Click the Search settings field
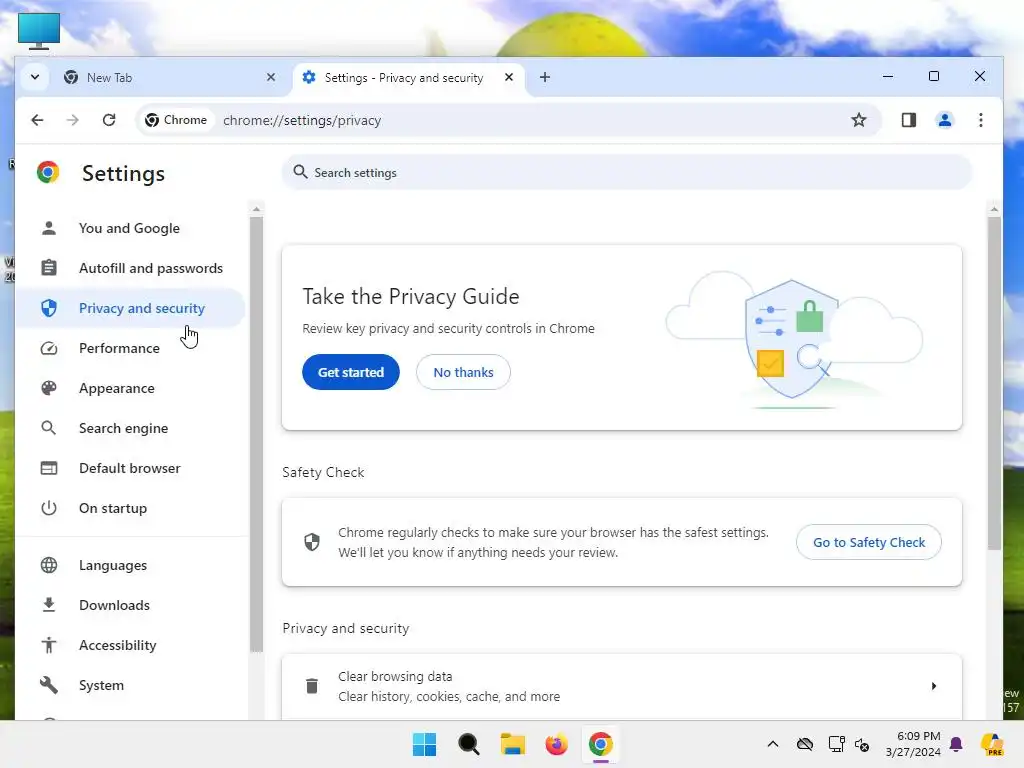The image size is (1024, 768). click(627, 172)
